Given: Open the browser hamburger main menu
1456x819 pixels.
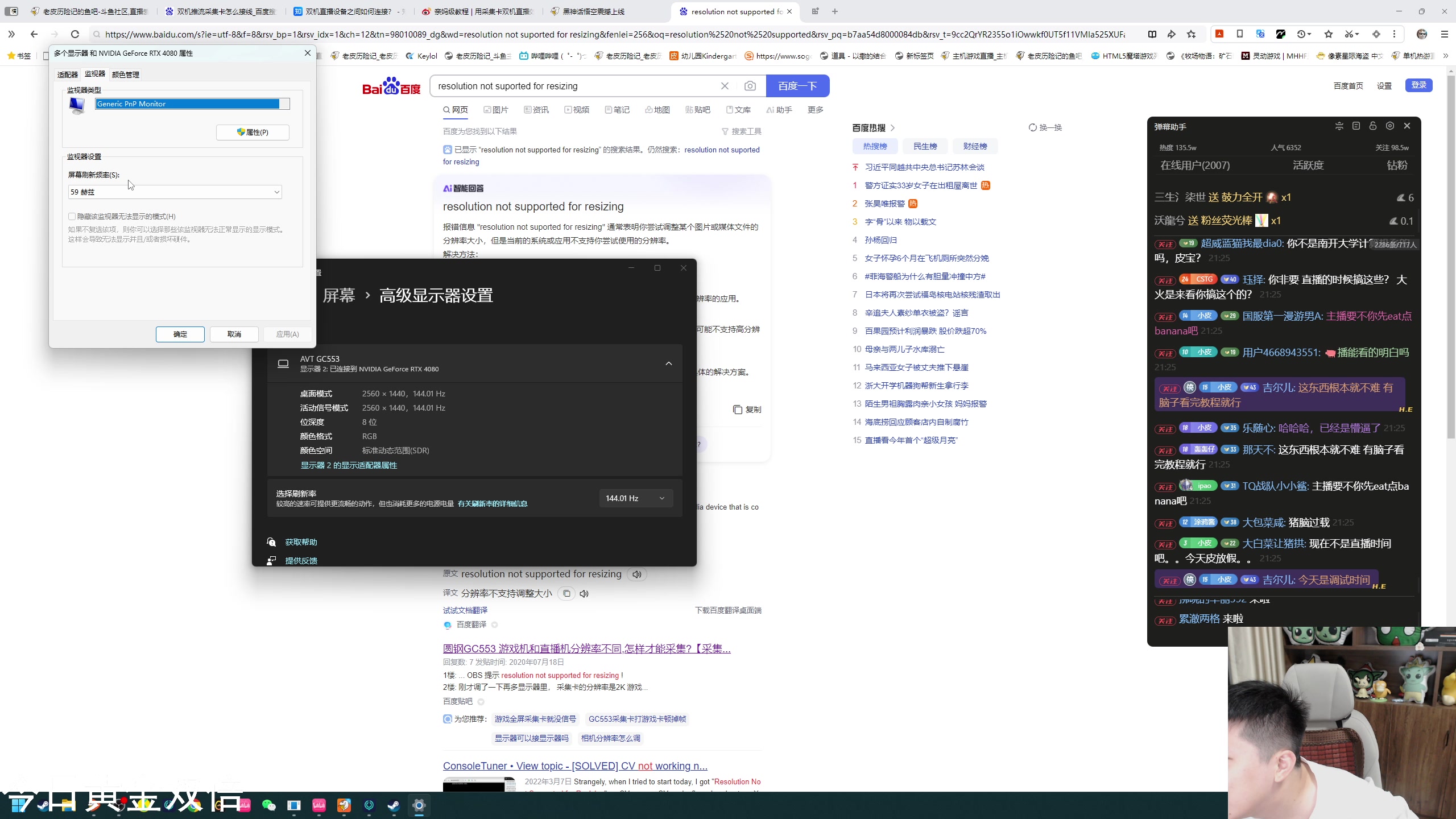Looking at the screenshot, I should pyautogui.click(x=1444, y=34).
